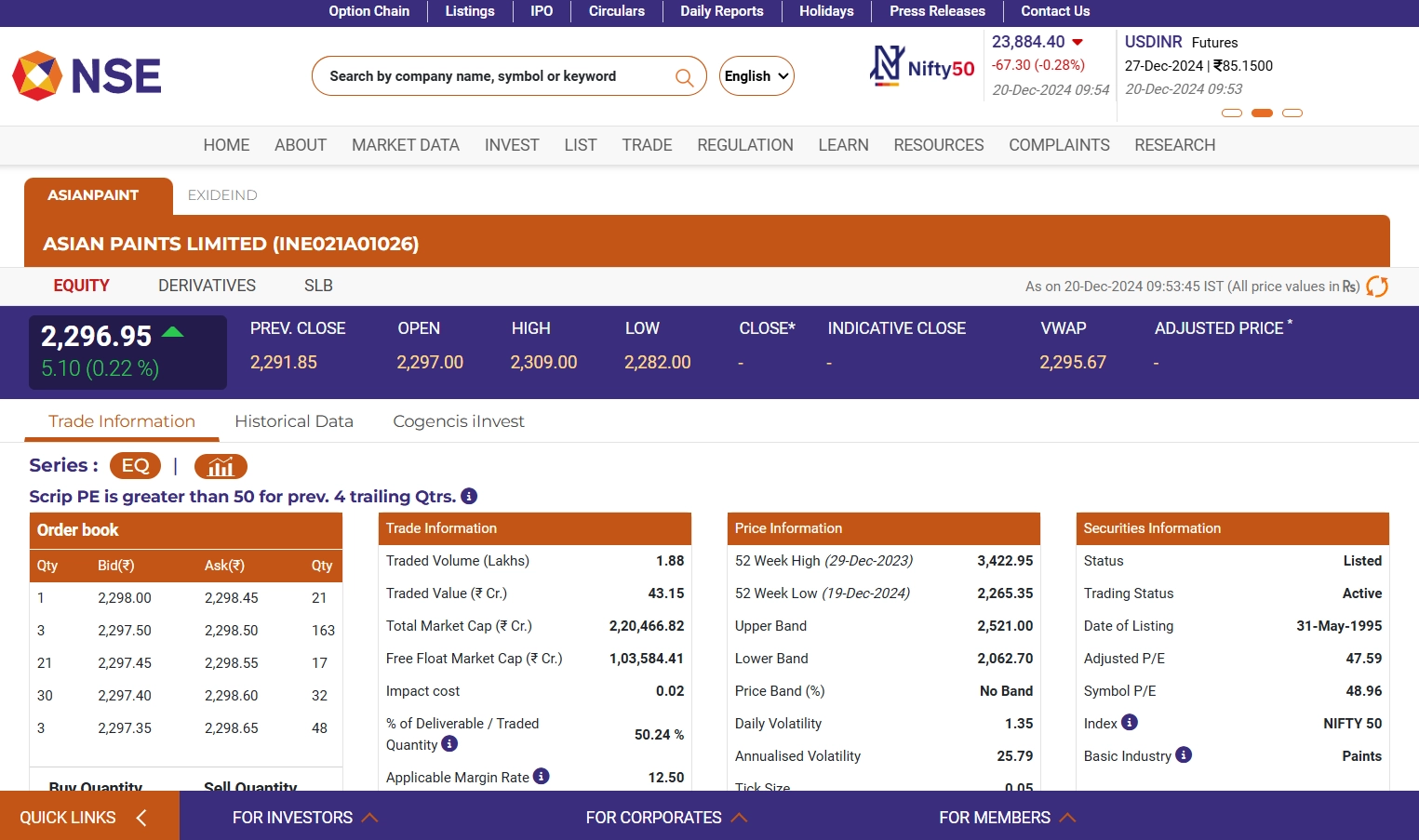This screenshot has height=840, width=1419.
Task: Select the first carousel indicator dot
Action: 1231,113
